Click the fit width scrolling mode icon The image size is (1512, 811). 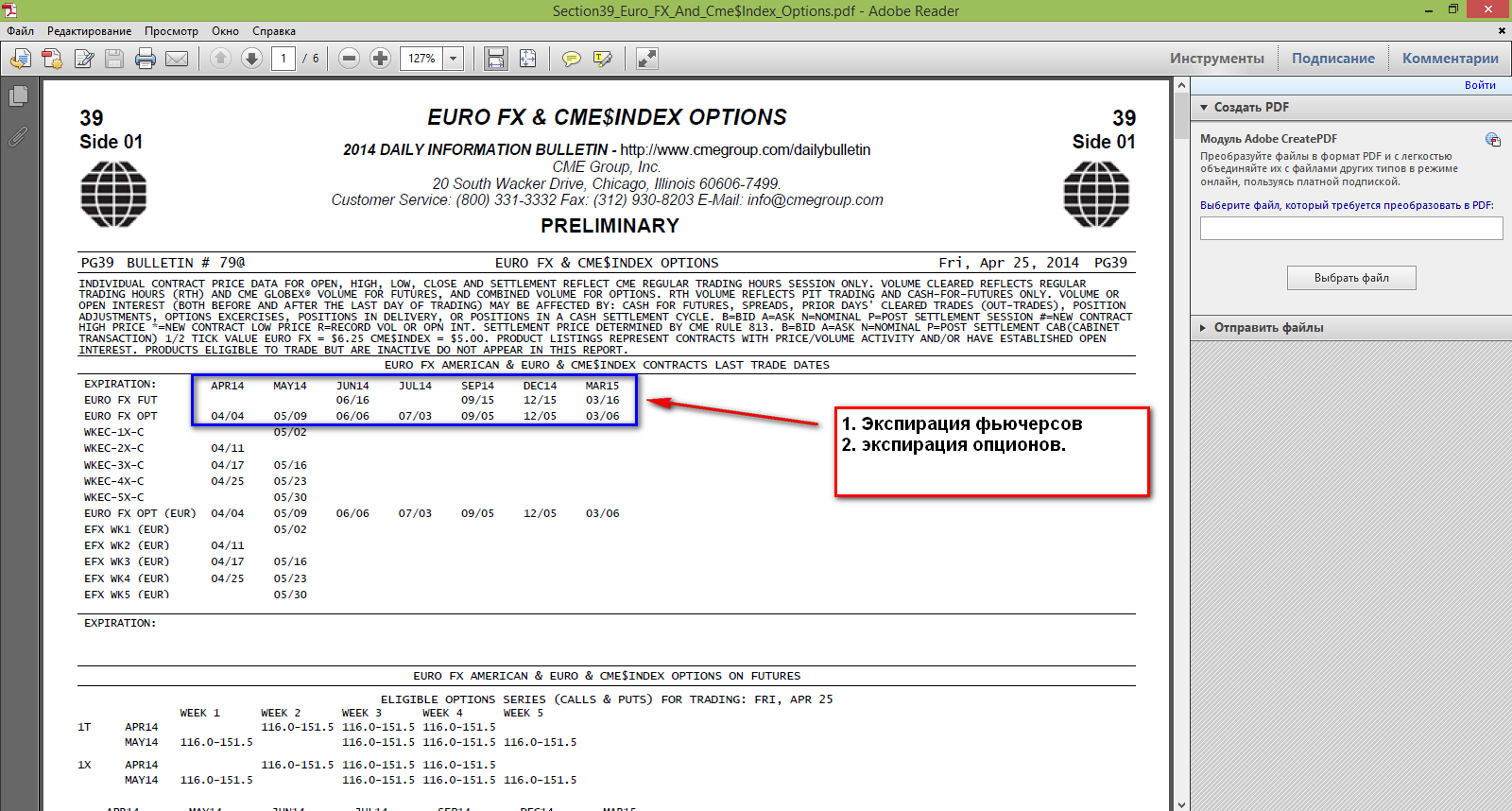click(496, 59)
